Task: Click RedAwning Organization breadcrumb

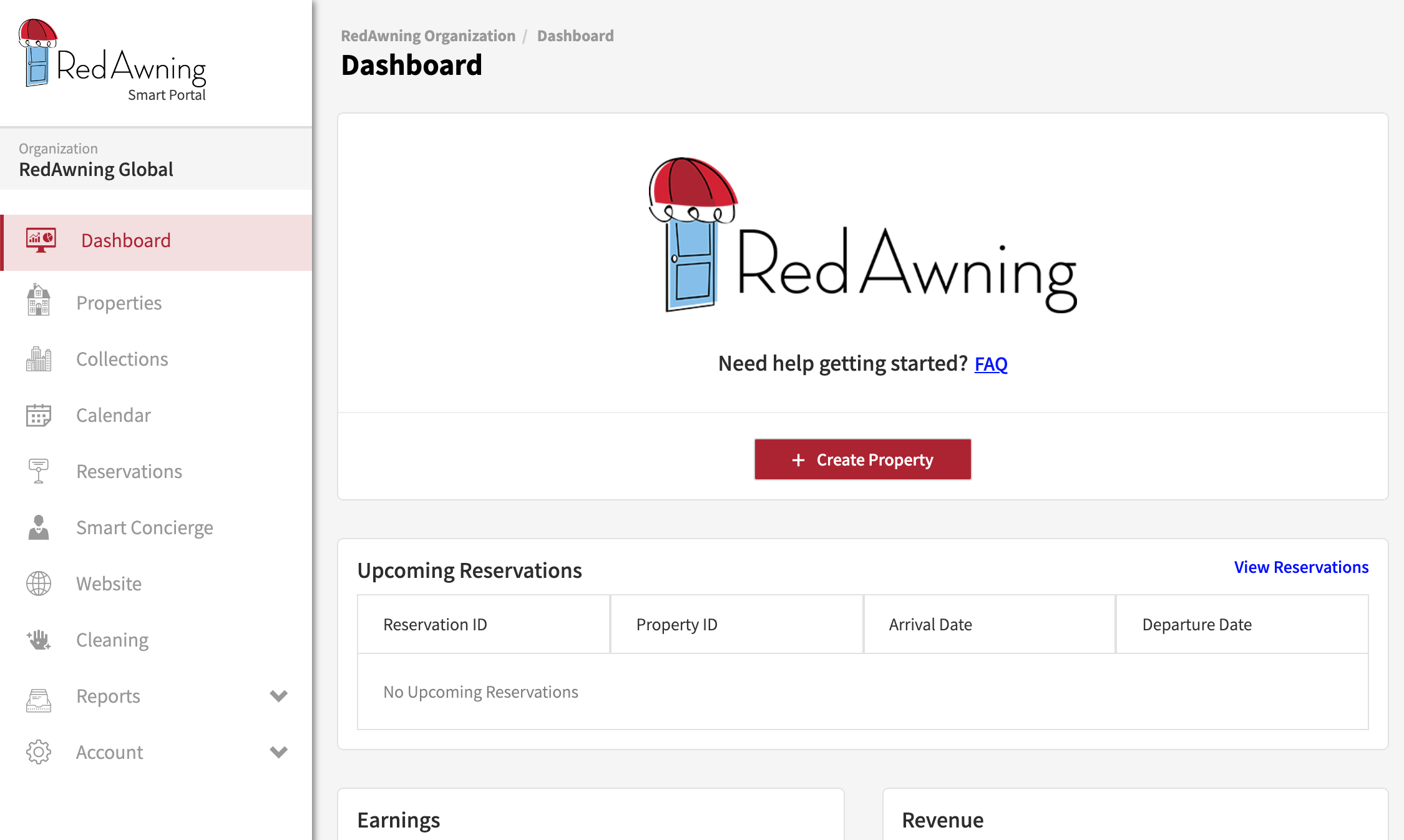Action: 428,36
